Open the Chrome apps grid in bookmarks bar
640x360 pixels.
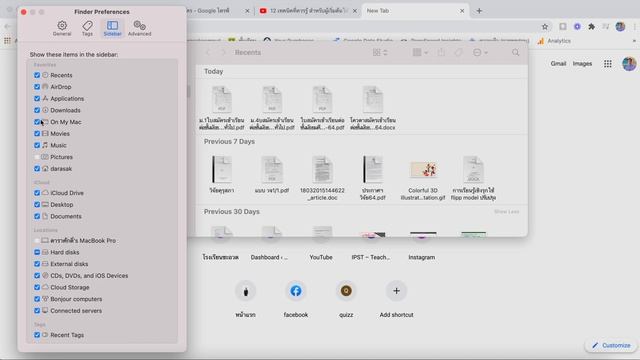pyautogui.click(x=7, y=41)
